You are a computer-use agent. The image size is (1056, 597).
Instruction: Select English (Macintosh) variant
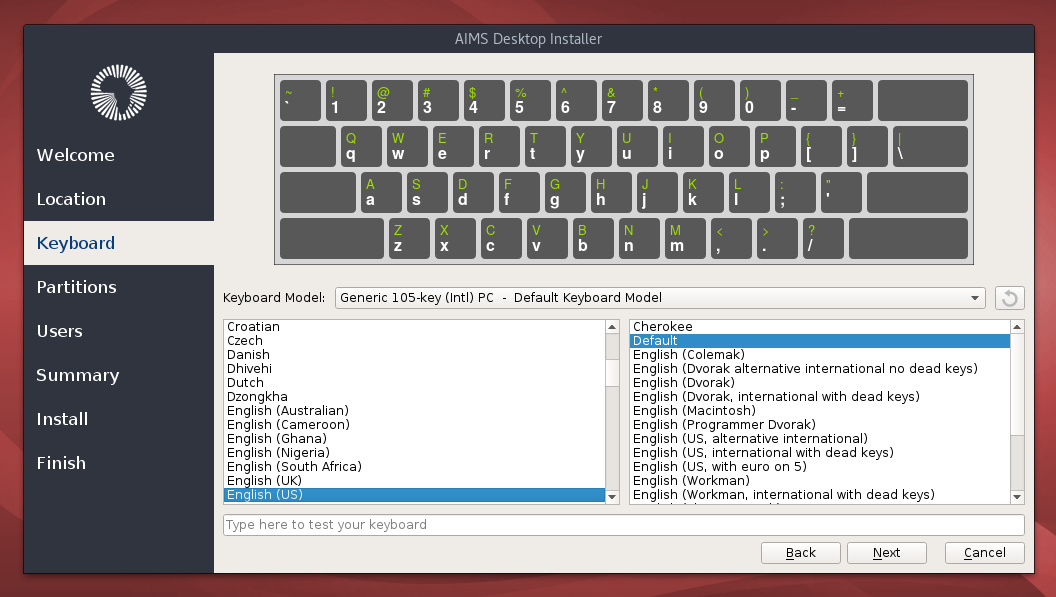coord(820,410)
